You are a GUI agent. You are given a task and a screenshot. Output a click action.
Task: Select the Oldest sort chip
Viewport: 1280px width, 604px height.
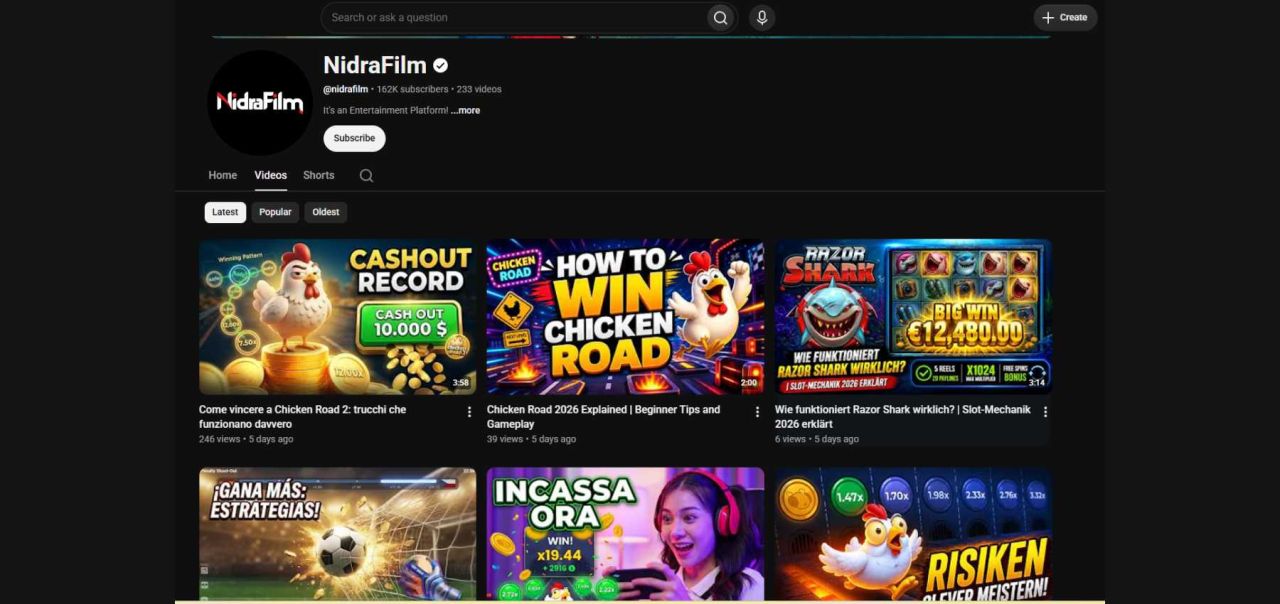[x=326, y=212]
